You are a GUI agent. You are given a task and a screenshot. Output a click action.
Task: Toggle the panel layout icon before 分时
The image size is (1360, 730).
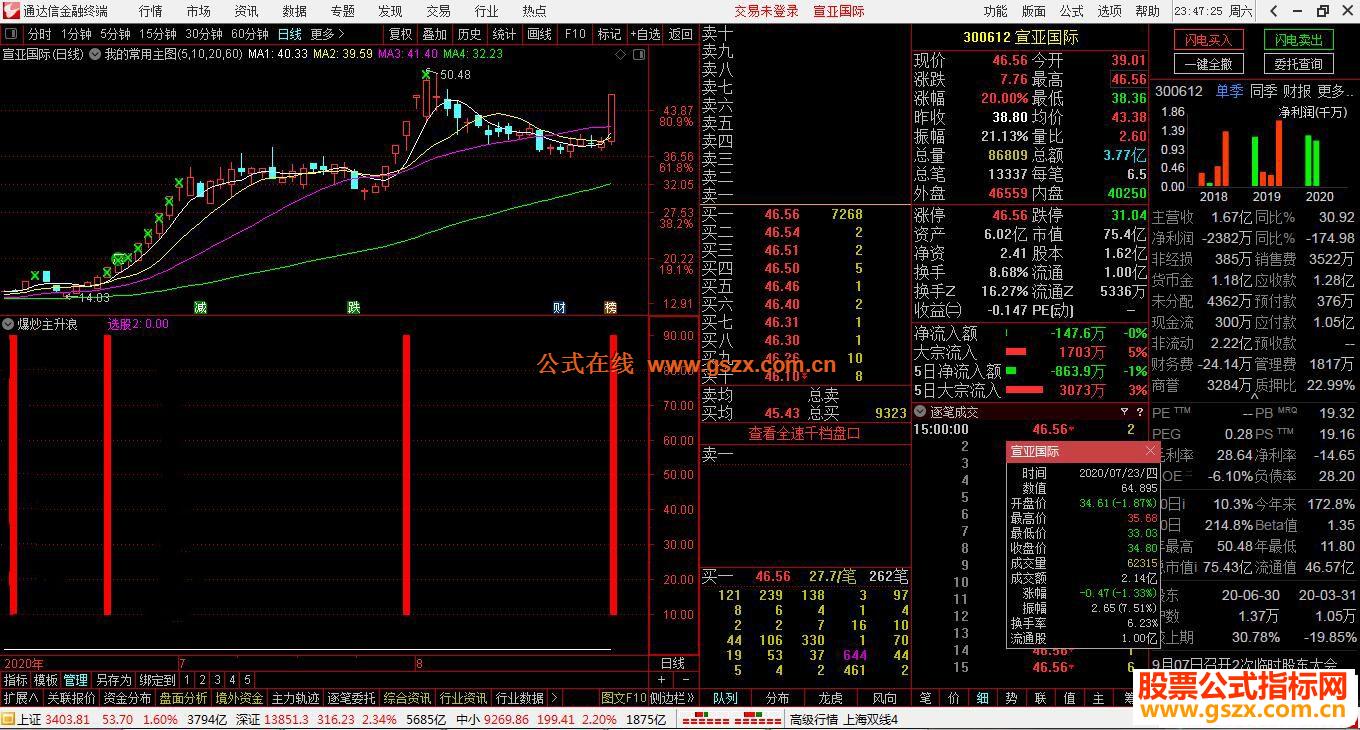click(13, 34)
